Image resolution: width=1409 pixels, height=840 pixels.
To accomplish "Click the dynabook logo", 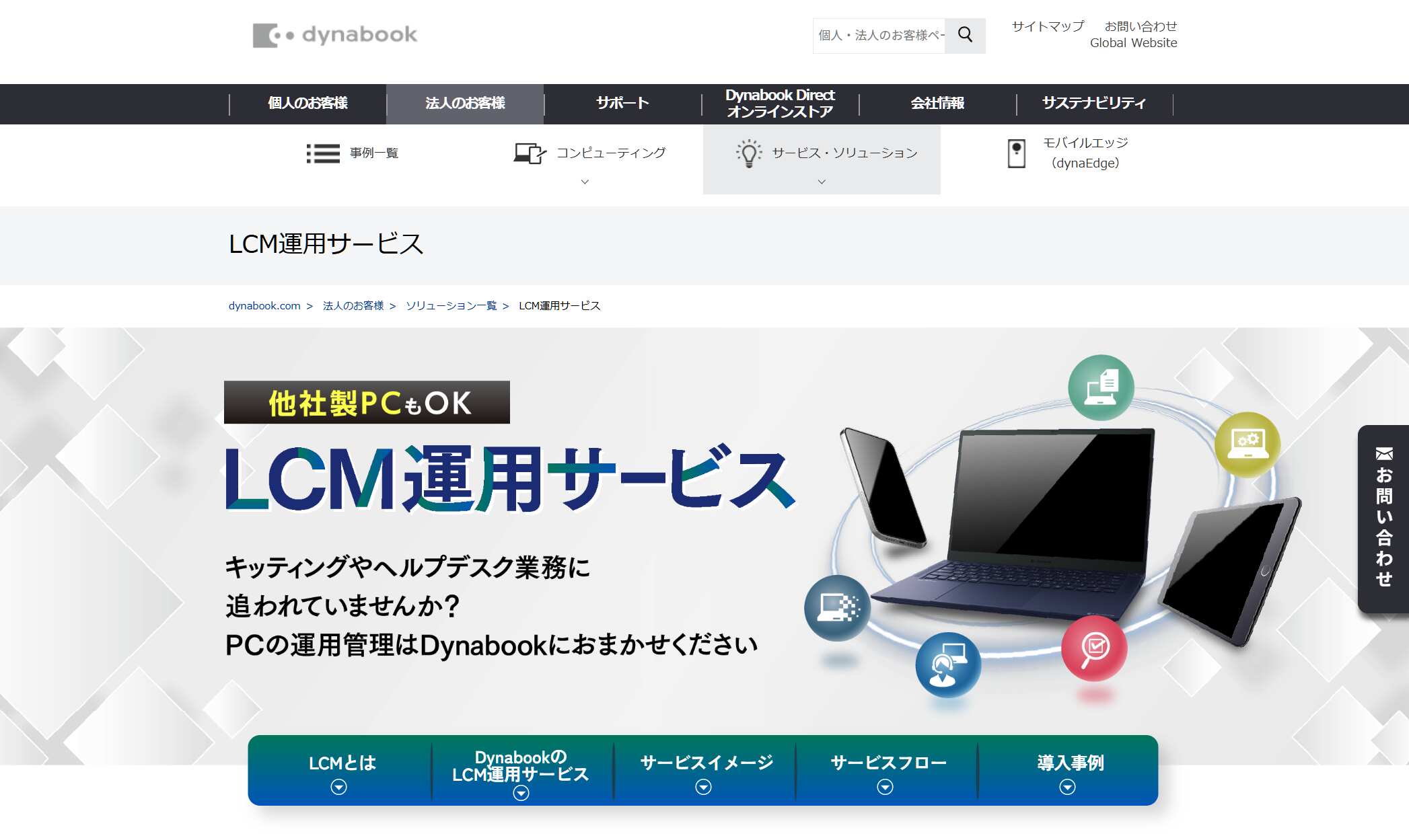I will (334, 35).
